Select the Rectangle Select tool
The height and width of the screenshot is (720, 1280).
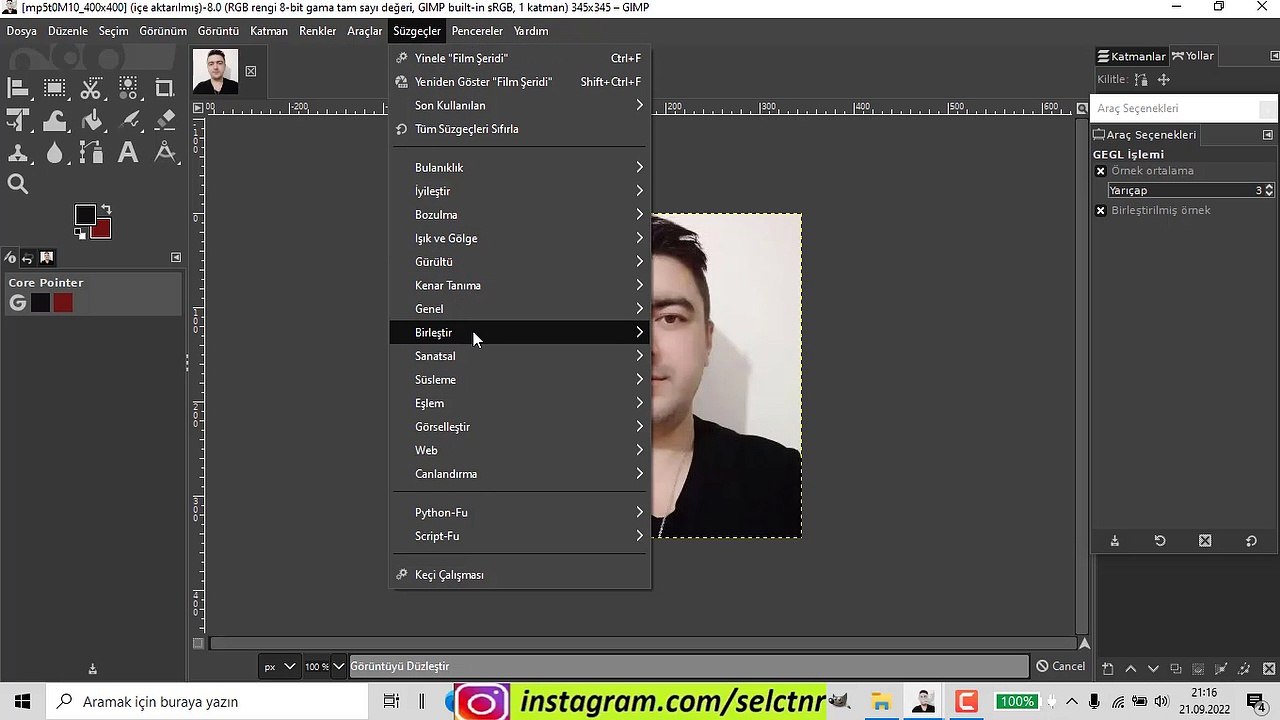point(55,89)
